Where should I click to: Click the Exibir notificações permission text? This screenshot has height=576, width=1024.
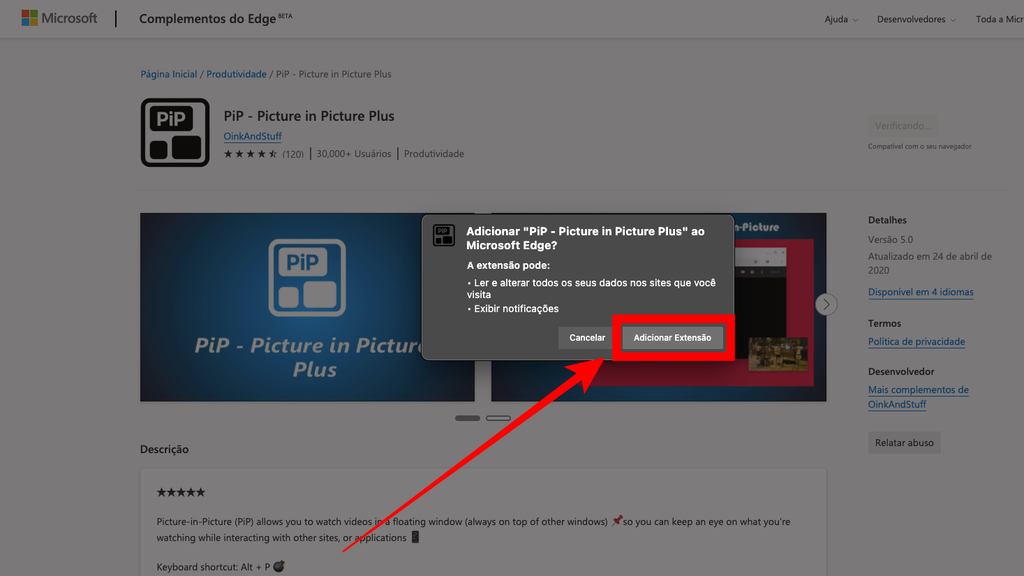click(516, 309)
